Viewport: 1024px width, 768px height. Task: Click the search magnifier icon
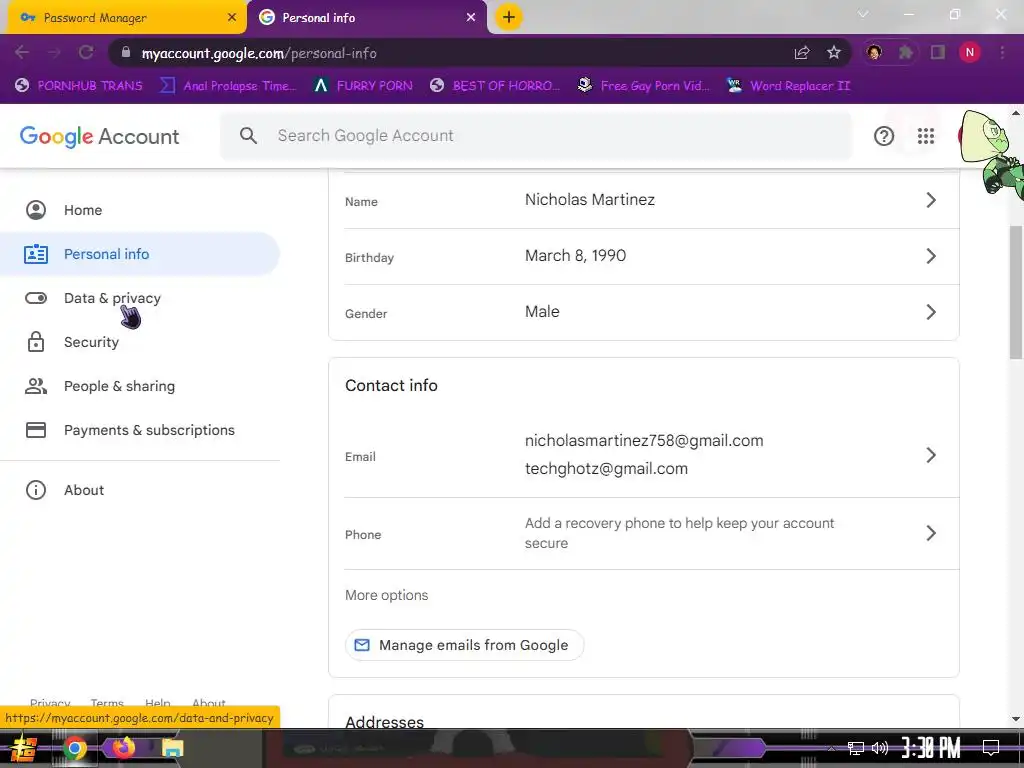tap(248, 136)
